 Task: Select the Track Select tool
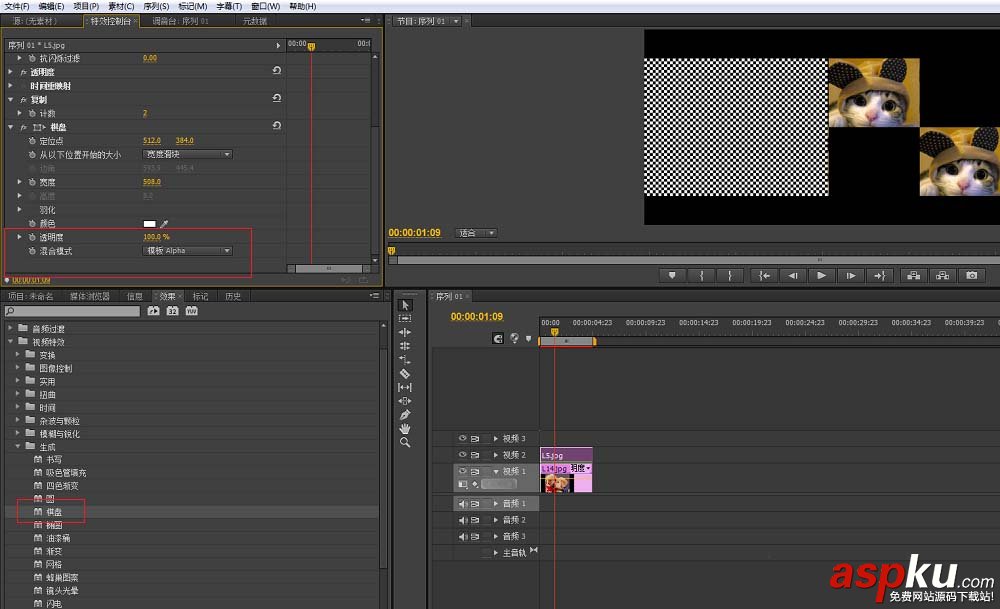coord(405,318)
